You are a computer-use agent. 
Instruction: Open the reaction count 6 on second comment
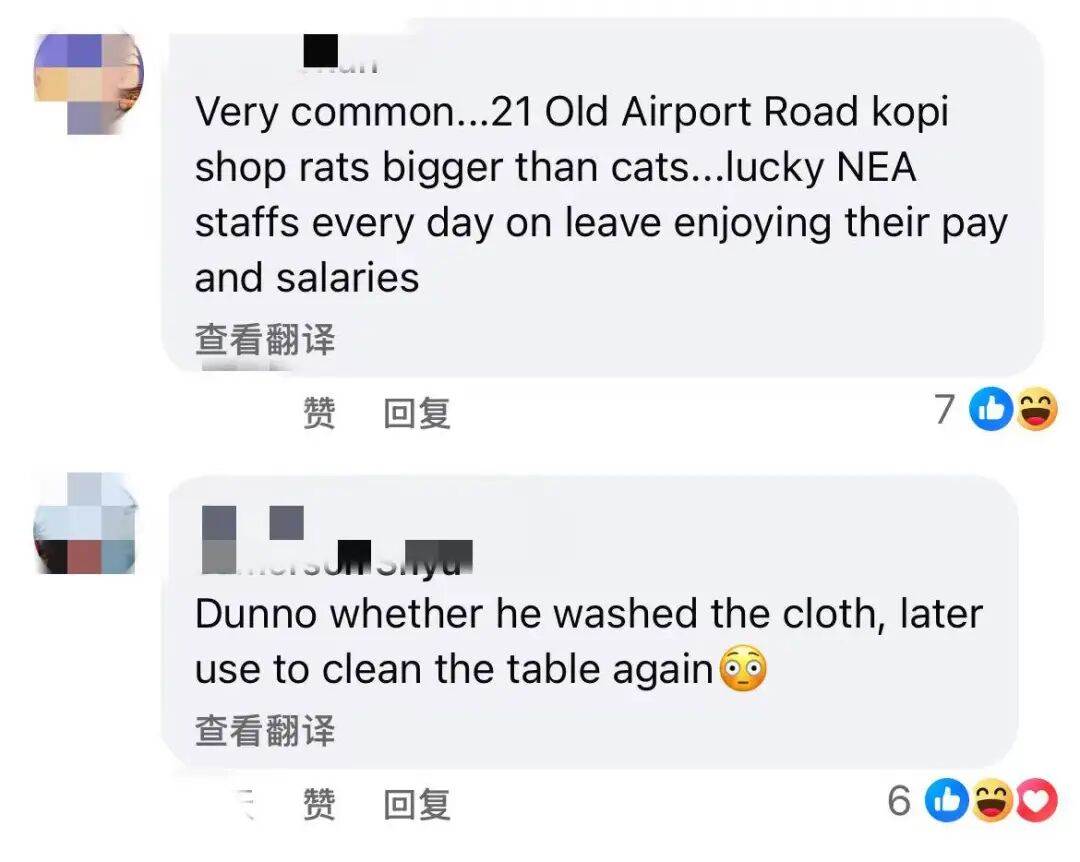[x=899, y=800]
